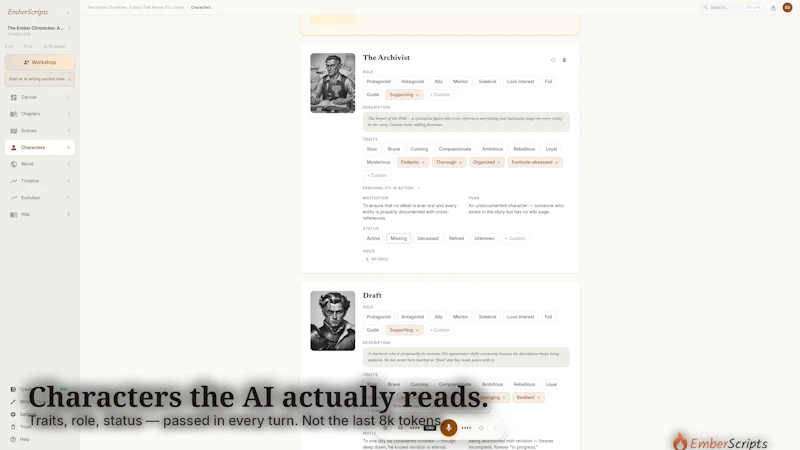Set Archivist status to Active
Image resolution: width=800 pixels, height=450 pixels.
tap(373, 238)
